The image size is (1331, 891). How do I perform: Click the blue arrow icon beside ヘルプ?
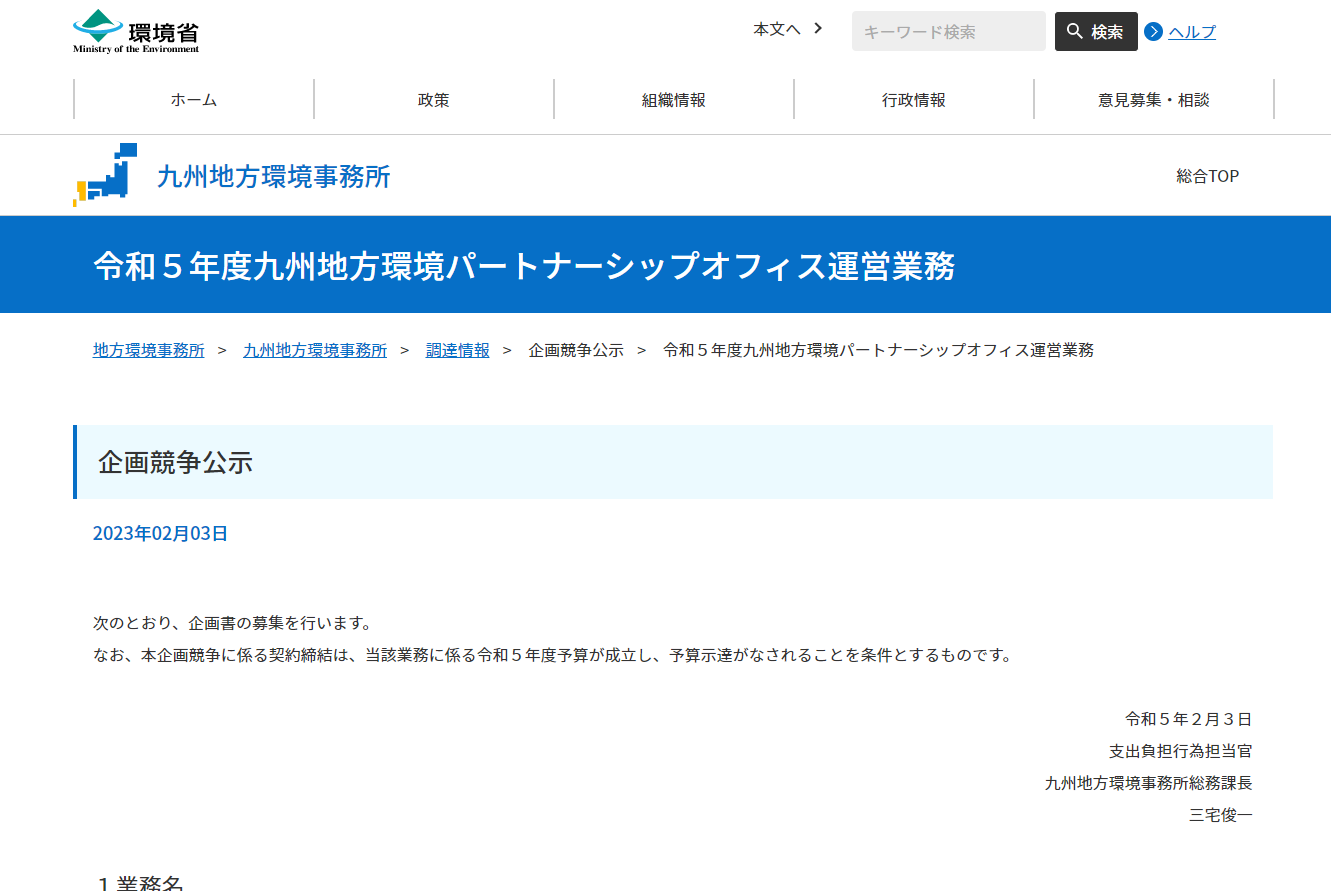[1153, 32]
